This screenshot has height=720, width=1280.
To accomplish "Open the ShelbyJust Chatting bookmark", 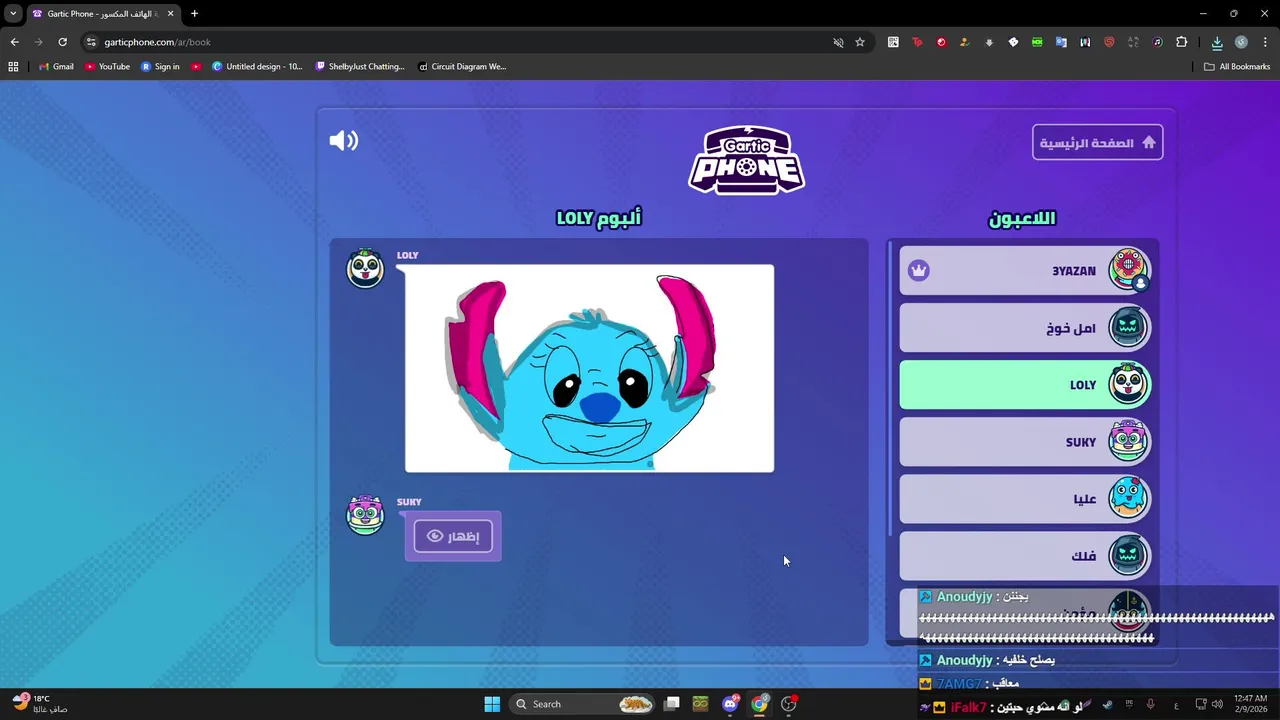I will click(360, 67).
